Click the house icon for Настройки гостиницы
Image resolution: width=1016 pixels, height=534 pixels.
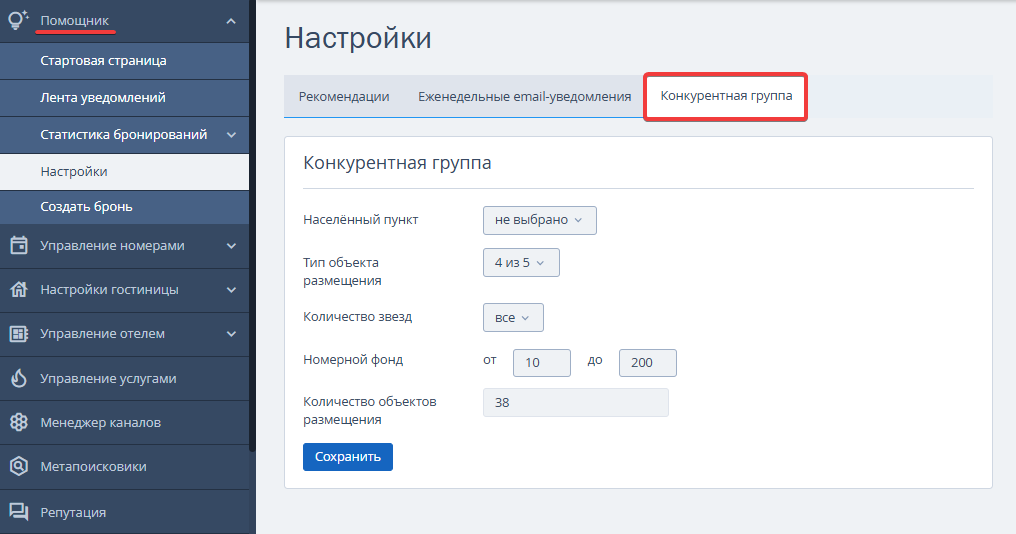point(19,289)
